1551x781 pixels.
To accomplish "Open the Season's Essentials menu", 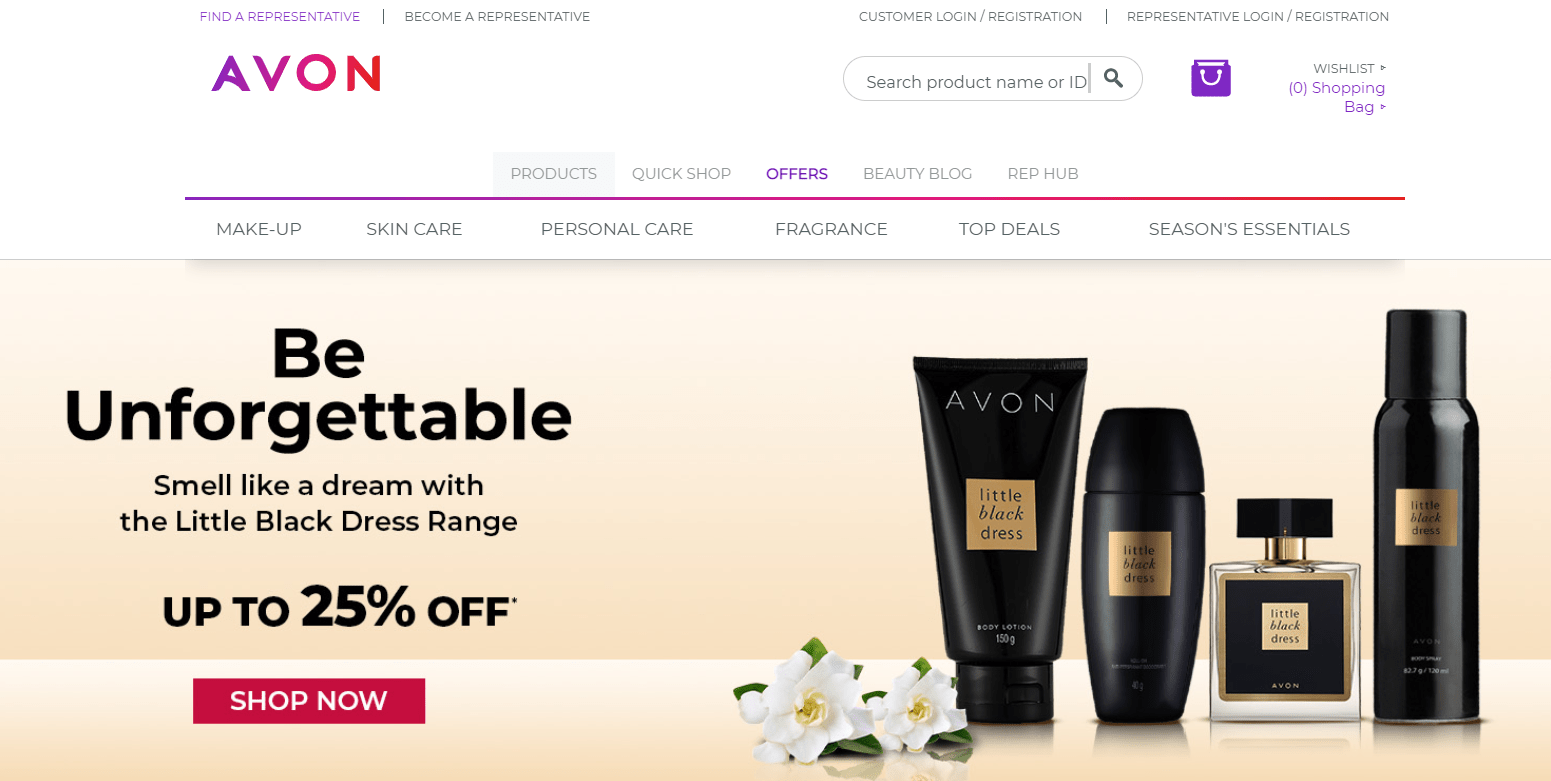I will 1249,229.
